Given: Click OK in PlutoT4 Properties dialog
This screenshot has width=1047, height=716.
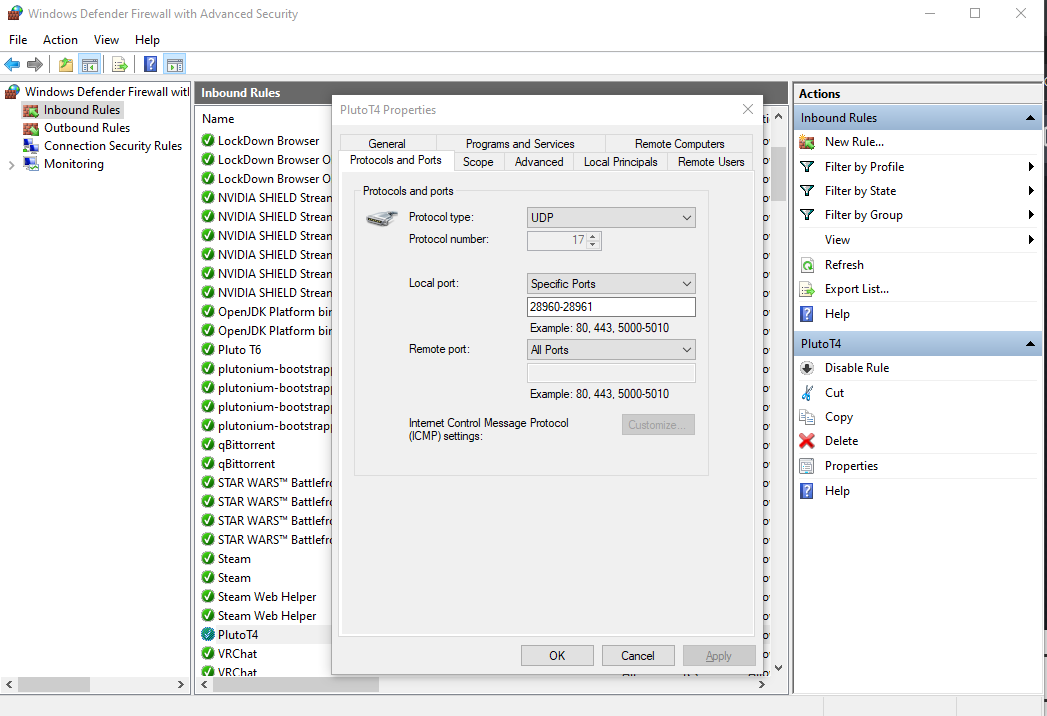Looking at the screenshot, I should point(557,656).
